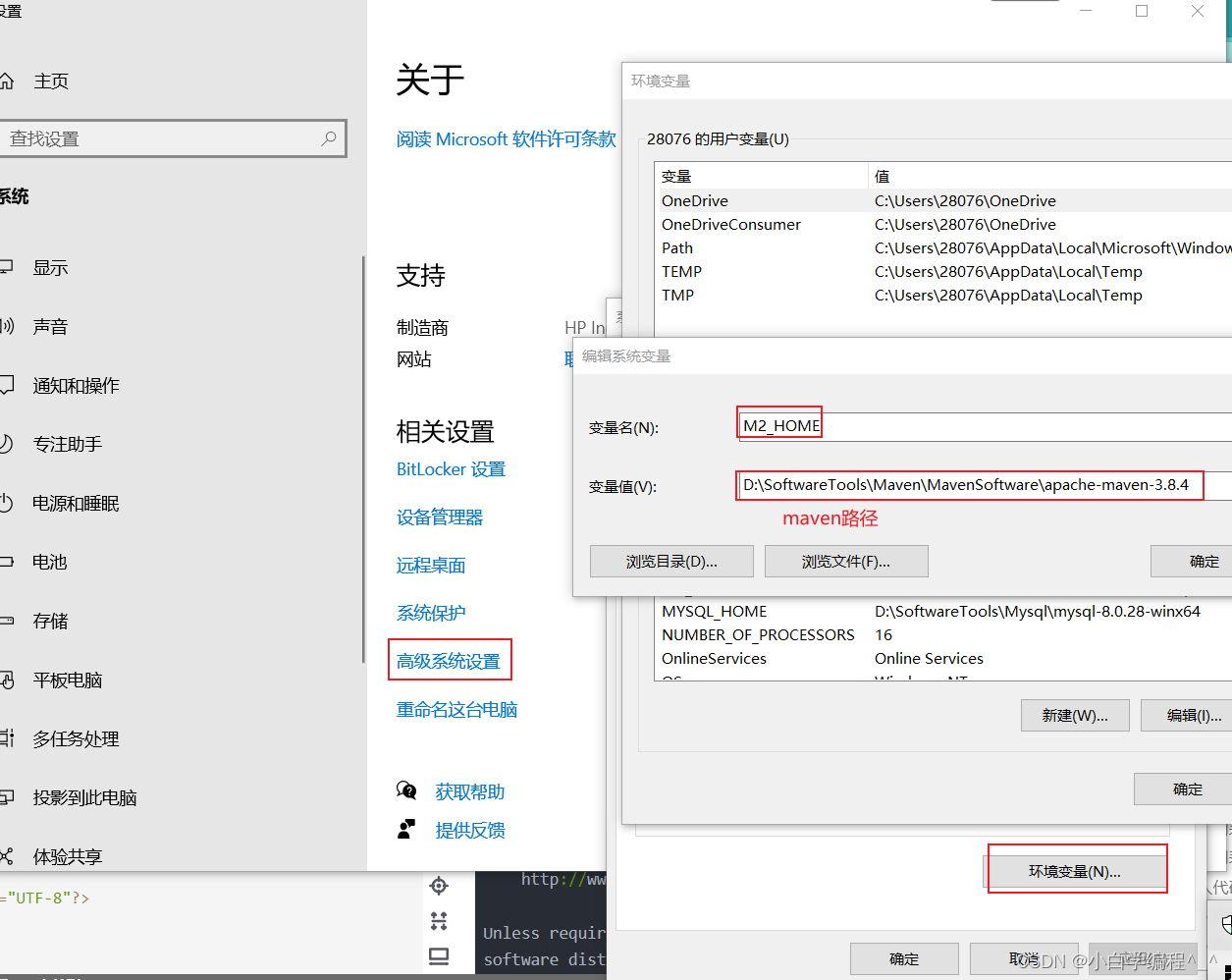Viewport: 1232px width, 980px height.
Task: Click 新建(W)... system variable button
Action: point(1075,716)
